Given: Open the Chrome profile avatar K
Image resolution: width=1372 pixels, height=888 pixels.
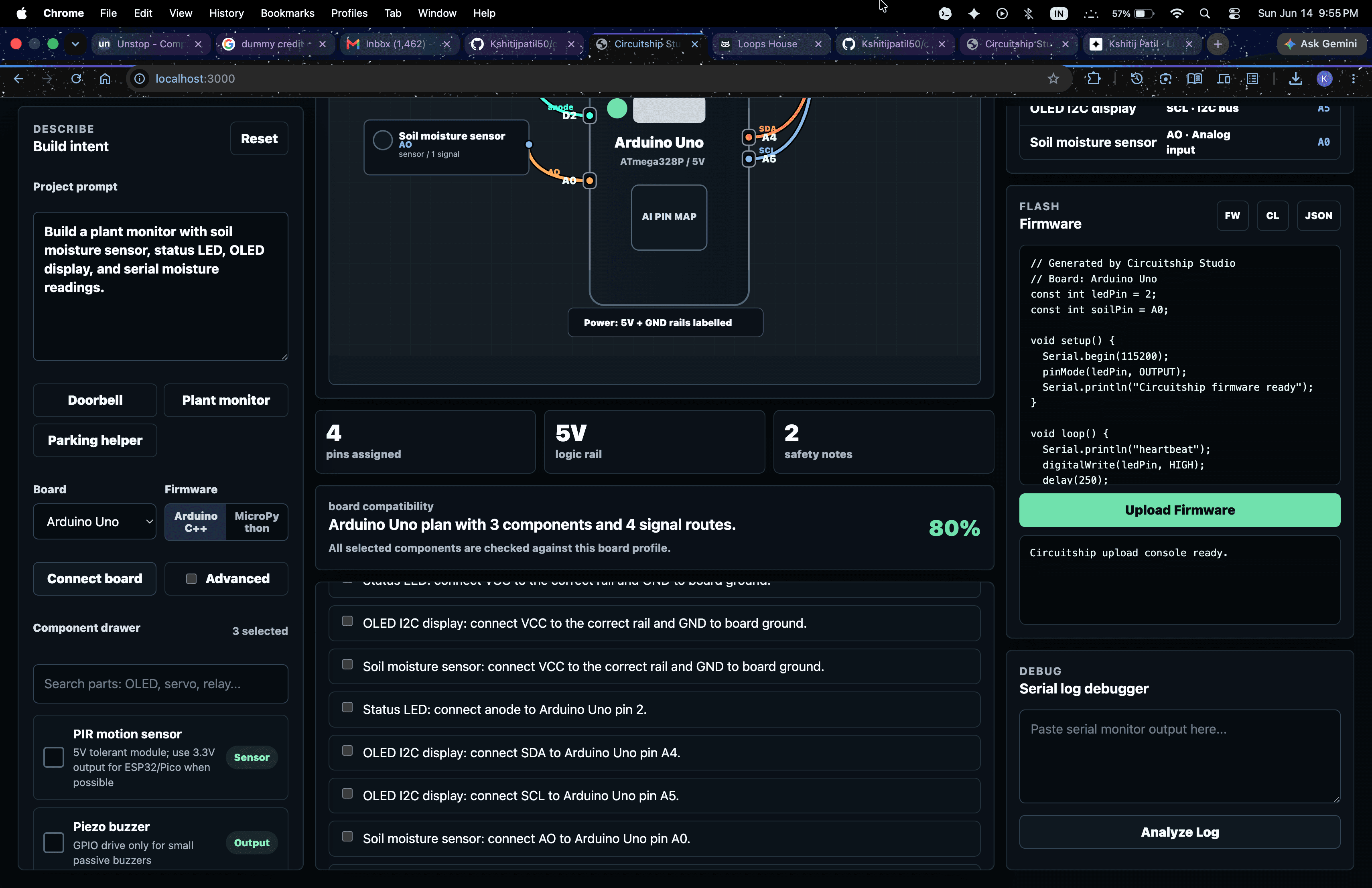Looking at the screenshot, I should click(x=1324, y=78).
